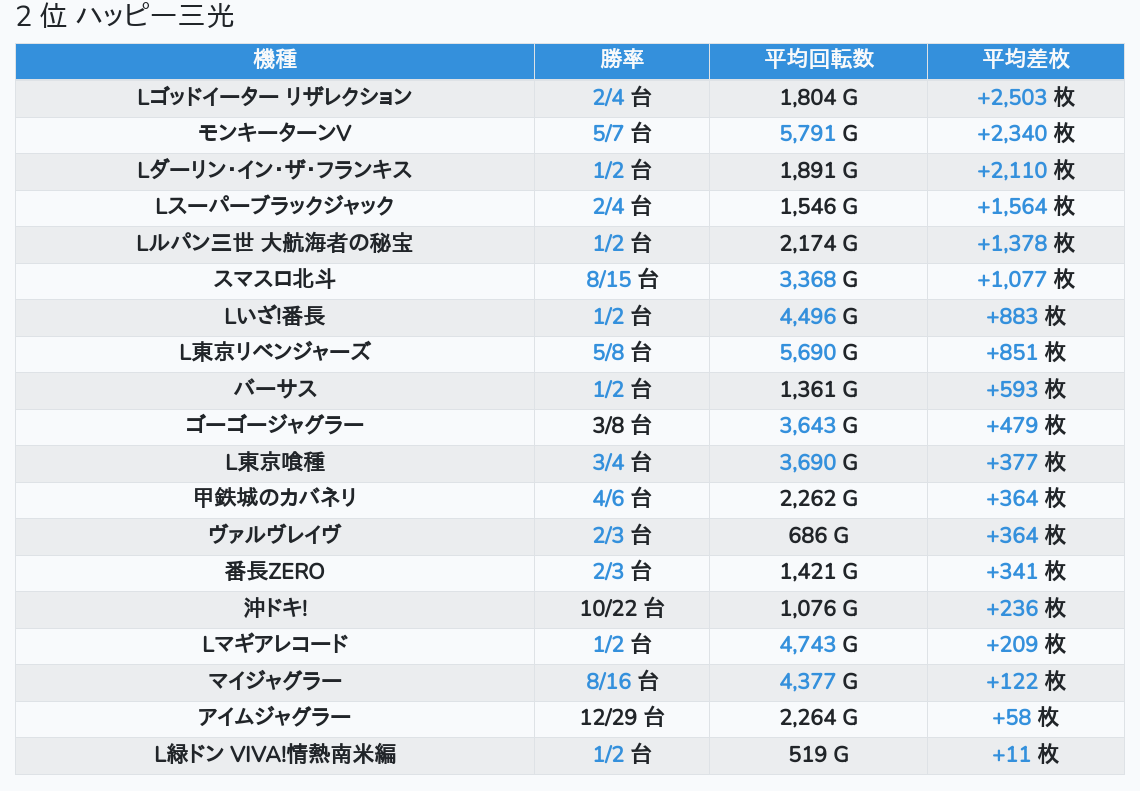Click the +1,378 枚 average difference value
This screenshot has height=791, width=1140.
click(x=1026, y=243)
